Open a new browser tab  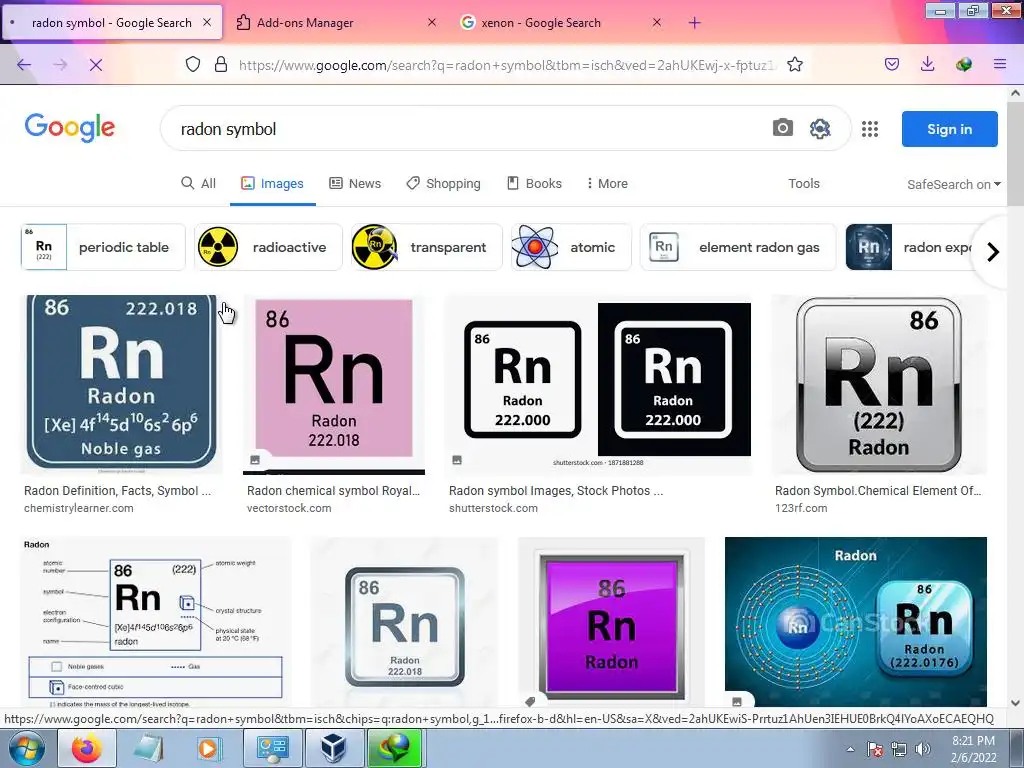pyautogui.click(x=695, y=23)
